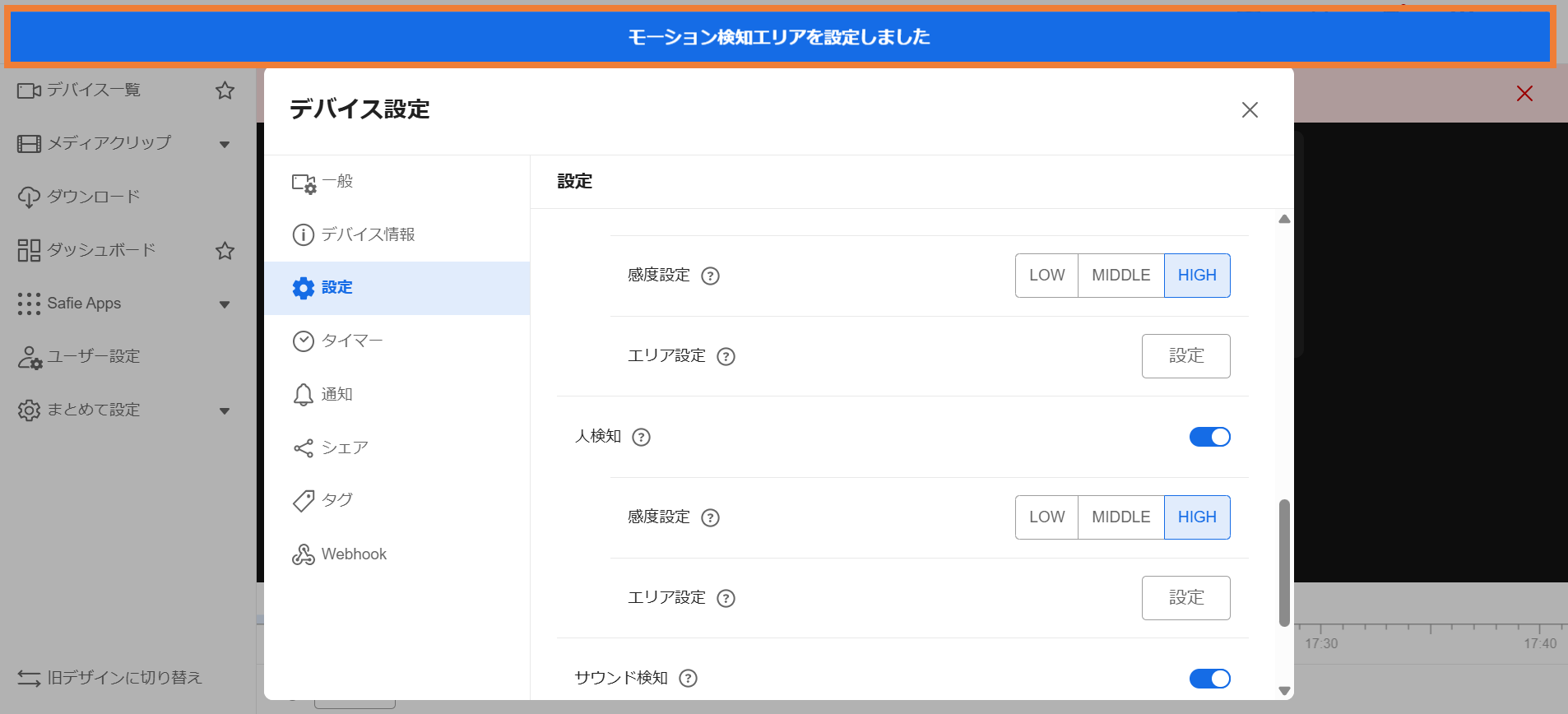Click 旧デザインに切り替え link
Screen dimensions: 1568x714
124,677
